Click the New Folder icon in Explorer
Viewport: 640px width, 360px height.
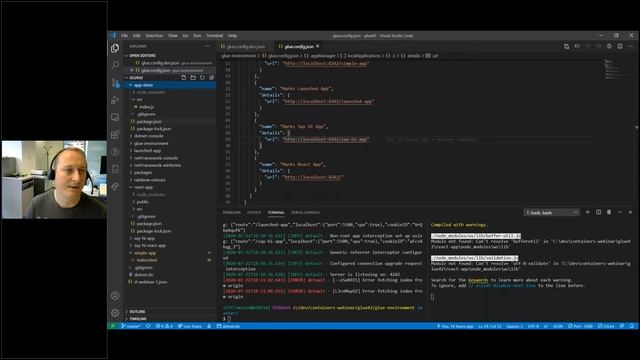pyautogui.click(x=193, y=78)
